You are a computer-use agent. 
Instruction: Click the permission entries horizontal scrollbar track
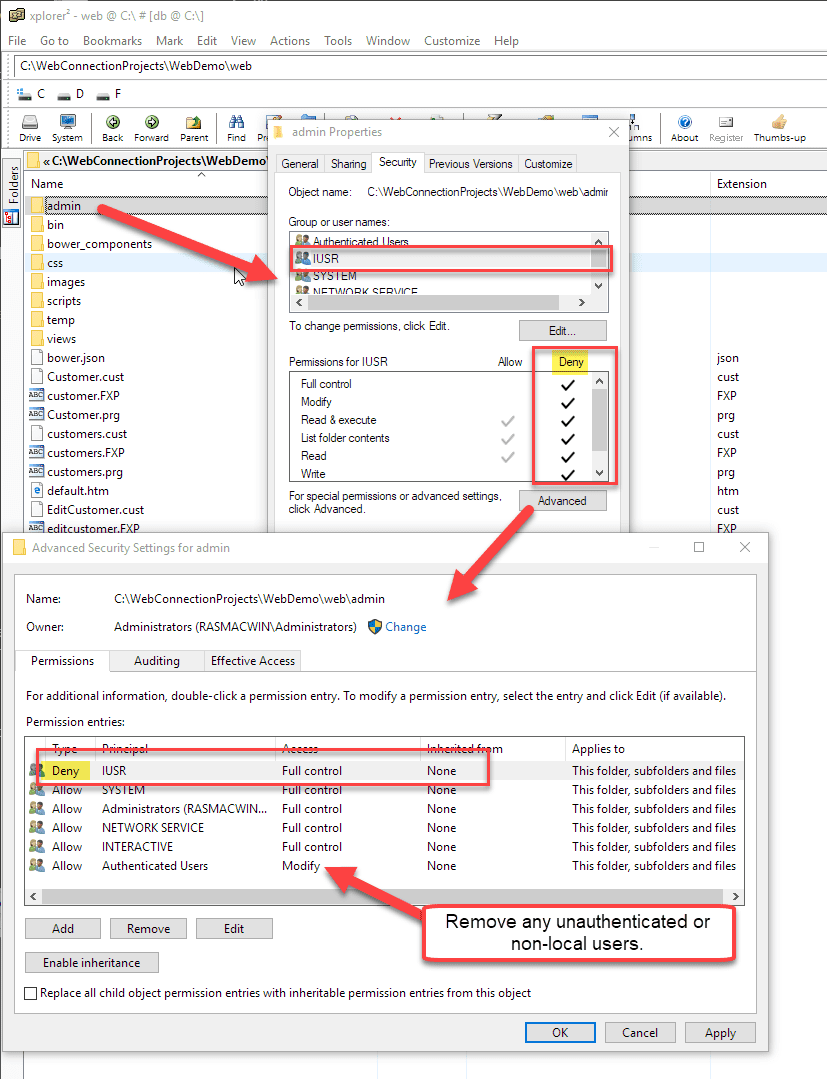(x=382, y=896)
